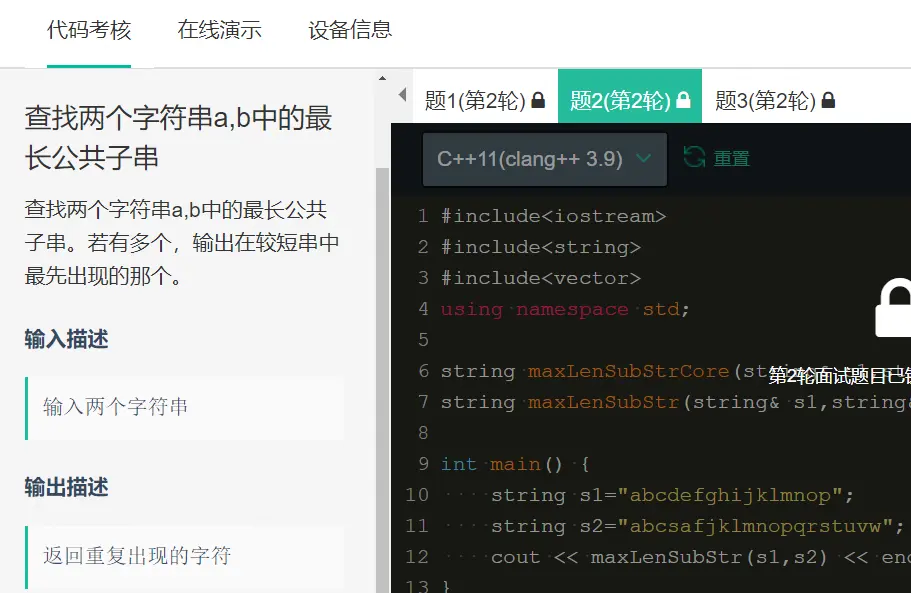Viewport: 911px width, 593px height.
Task: Click the 重置 reset button
Action: [x=731, y=159]
